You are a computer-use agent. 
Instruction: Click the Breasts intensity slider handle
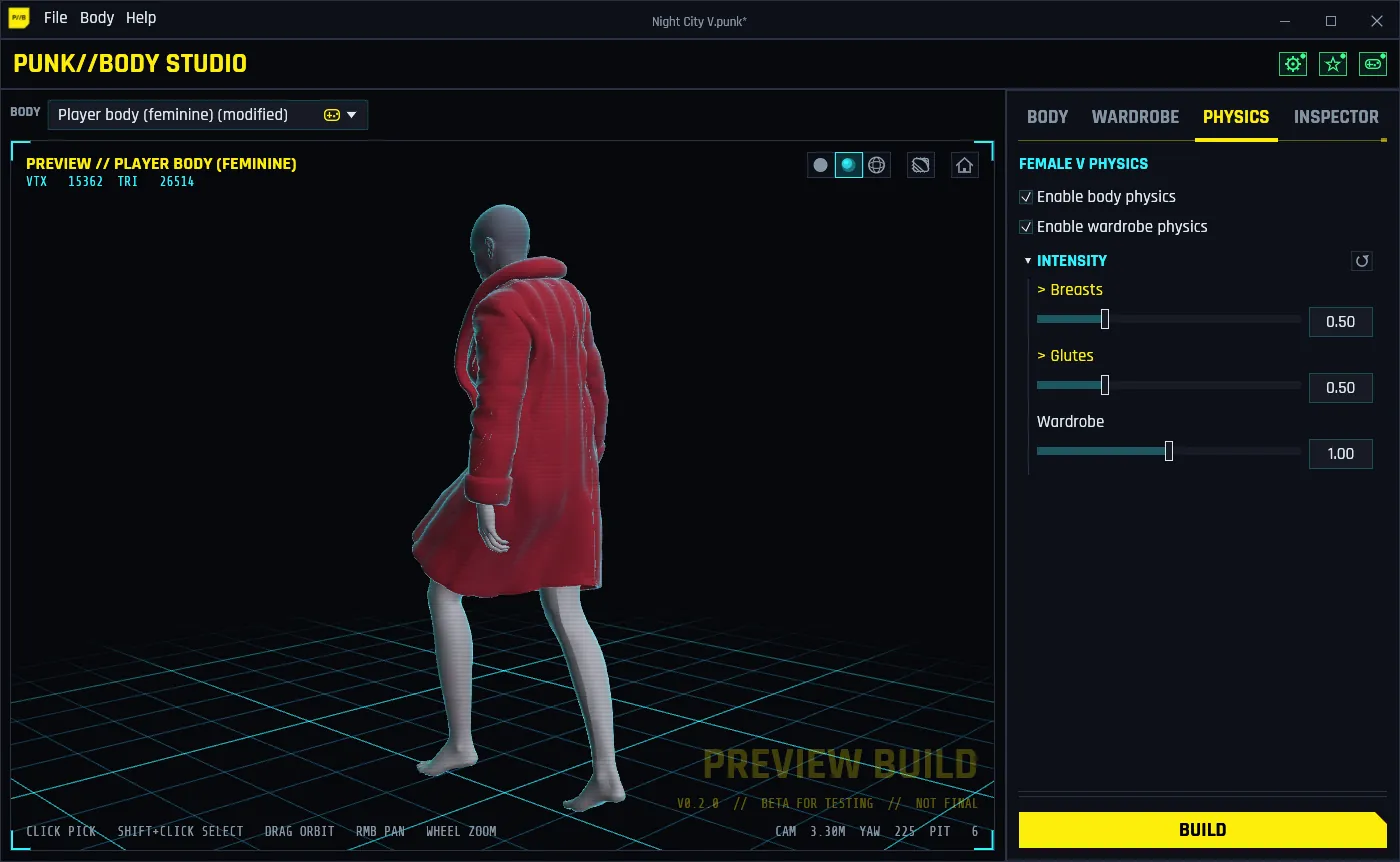(1105, 319)
